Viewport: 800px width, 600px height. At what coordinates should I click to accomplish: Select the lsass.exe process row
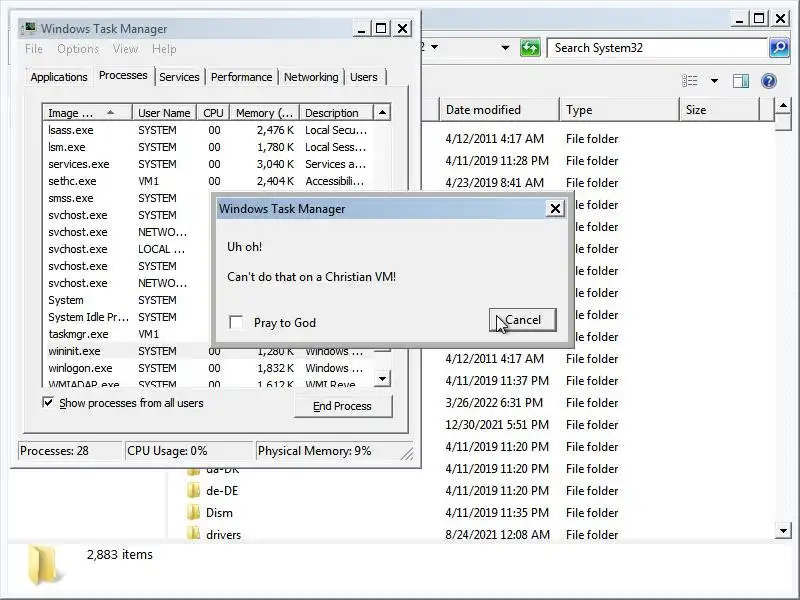(209, 130)
